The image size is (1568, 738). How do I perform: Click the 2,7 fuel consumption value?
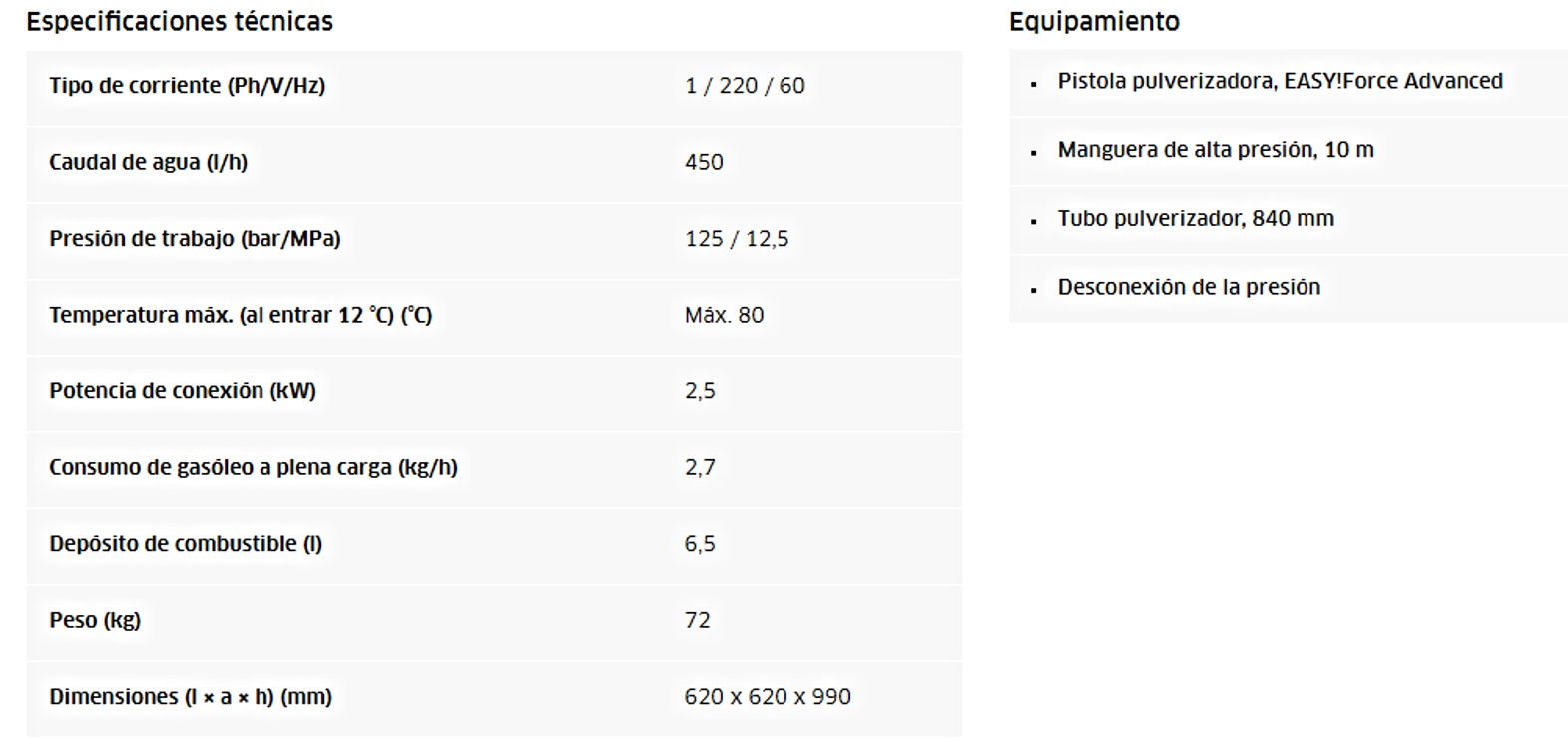pyautogui.click(x=700, y=467)
